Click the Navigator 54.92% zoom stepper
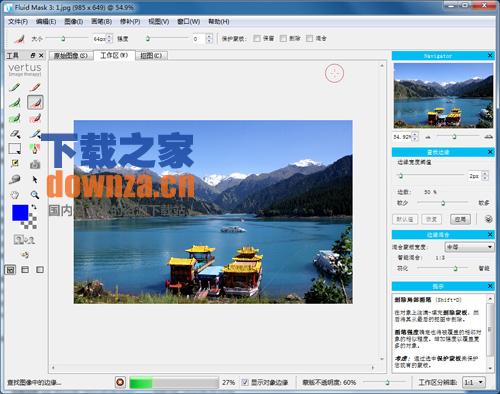Image resolution: width=500 pixels, height=394 pixels. 415,137
